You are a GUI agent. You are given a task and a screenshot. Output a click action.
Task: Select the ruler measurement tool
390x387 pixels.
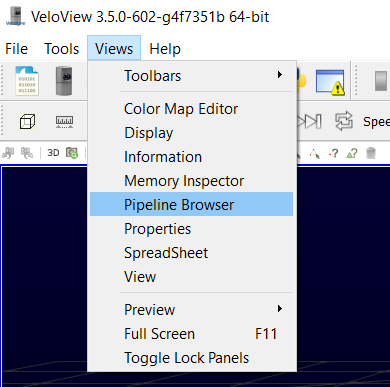click(x=64, y=122)
